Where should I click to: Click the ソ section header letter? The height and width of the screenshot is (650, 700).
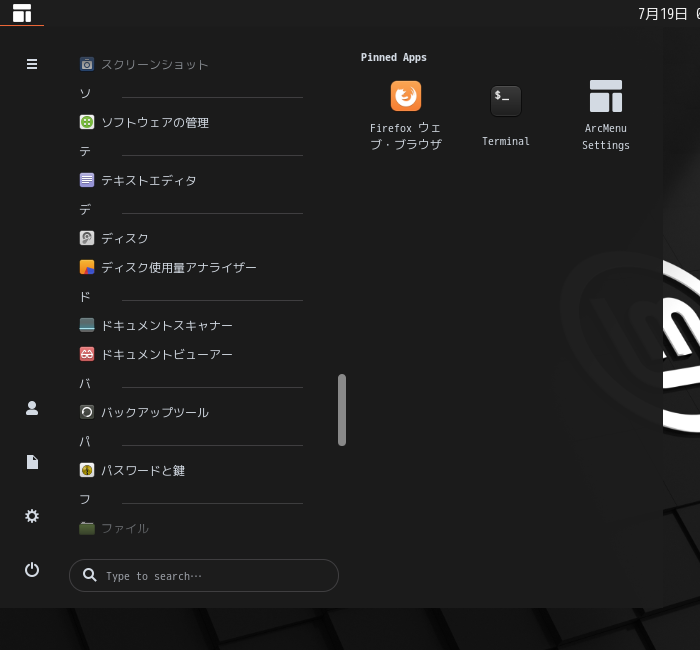pyautogui.click(x=85, y=93)
